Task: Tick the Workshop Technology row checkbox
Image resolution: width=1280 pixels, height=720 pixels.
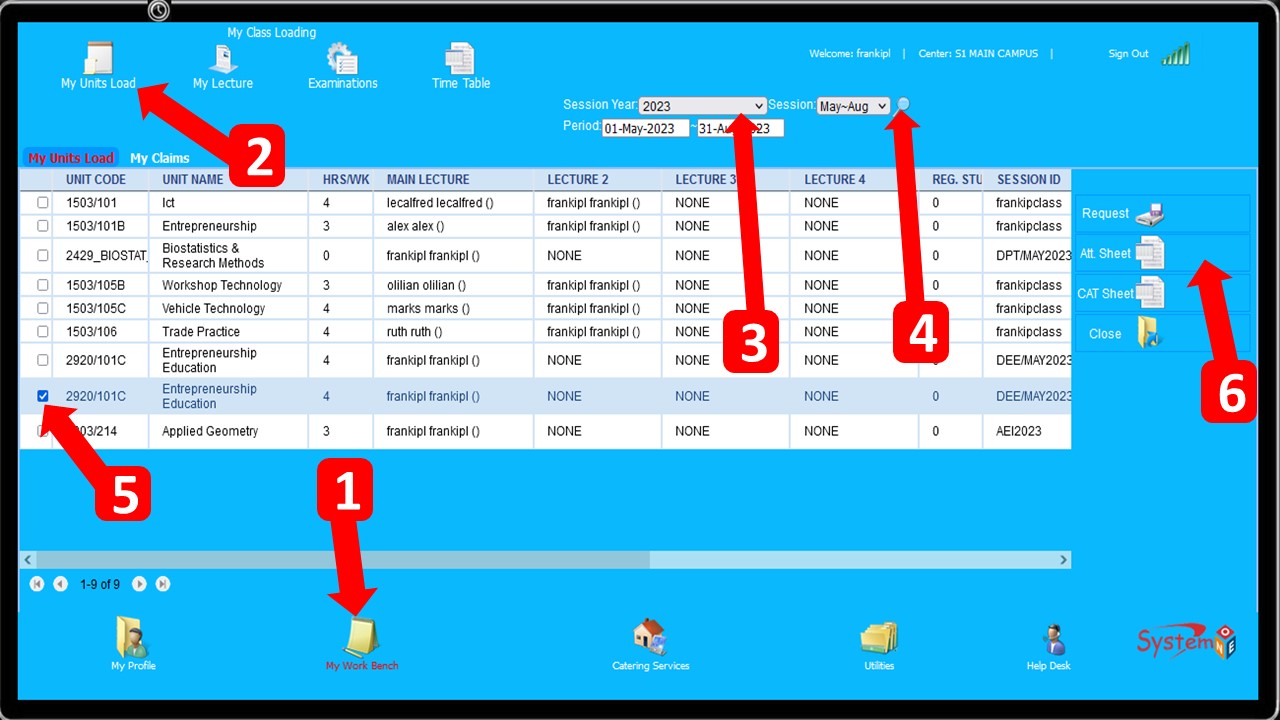Action: 43,286
